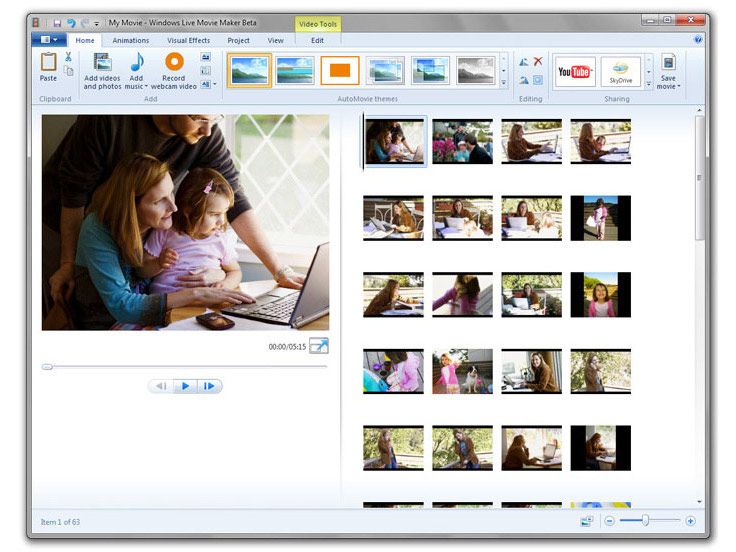The width and height of the screenshot is (736, 552).
Task: Select the fourth overlapping-frames AutoMovie theme
Action: 385,70
